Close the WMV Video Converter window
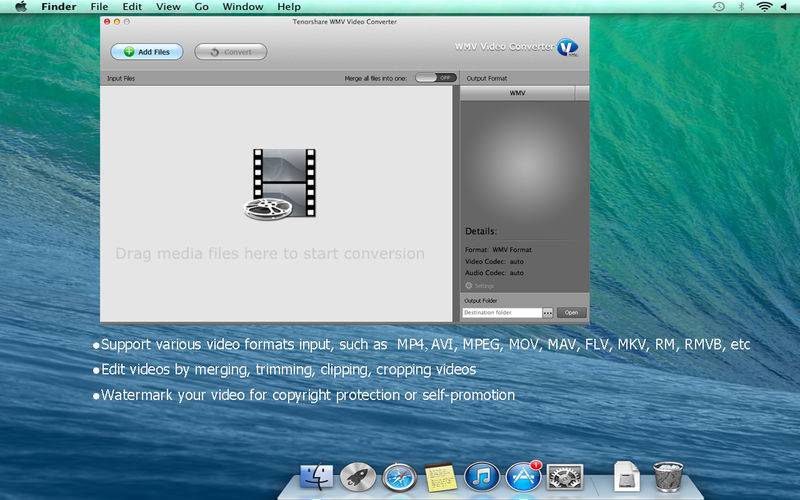The image size is (800, 500). coord(107,21)
